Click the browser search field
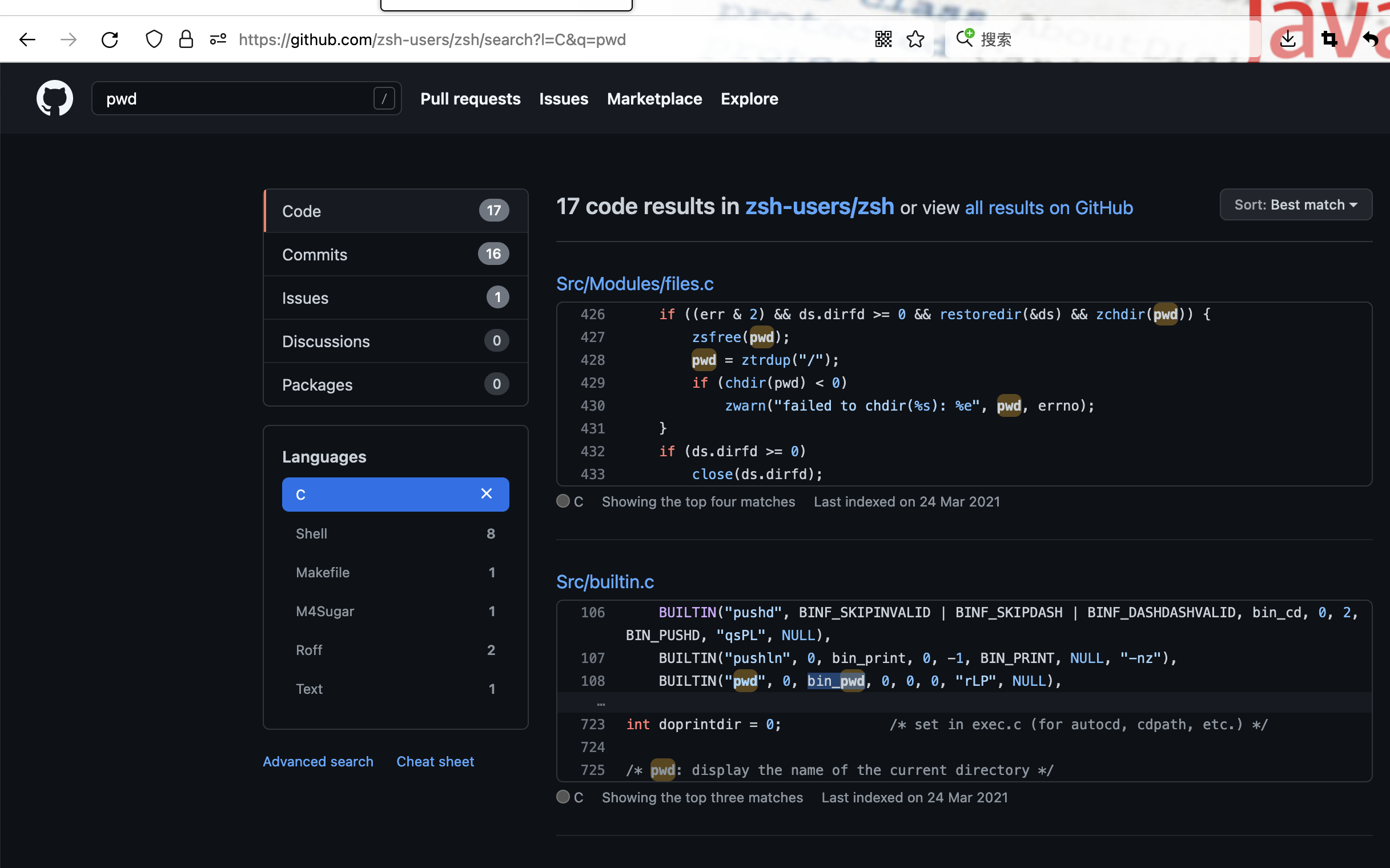 [1102, 39]
